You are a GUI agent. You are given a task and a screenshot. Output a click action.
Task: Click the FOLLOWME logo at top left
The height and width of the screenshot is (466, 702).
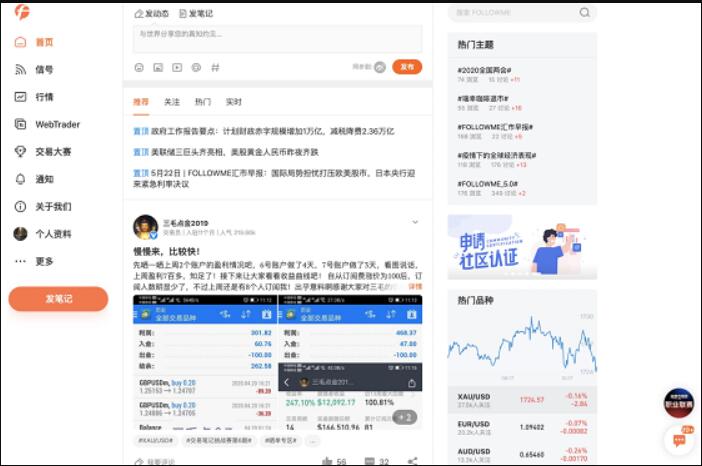click(21, 12)
